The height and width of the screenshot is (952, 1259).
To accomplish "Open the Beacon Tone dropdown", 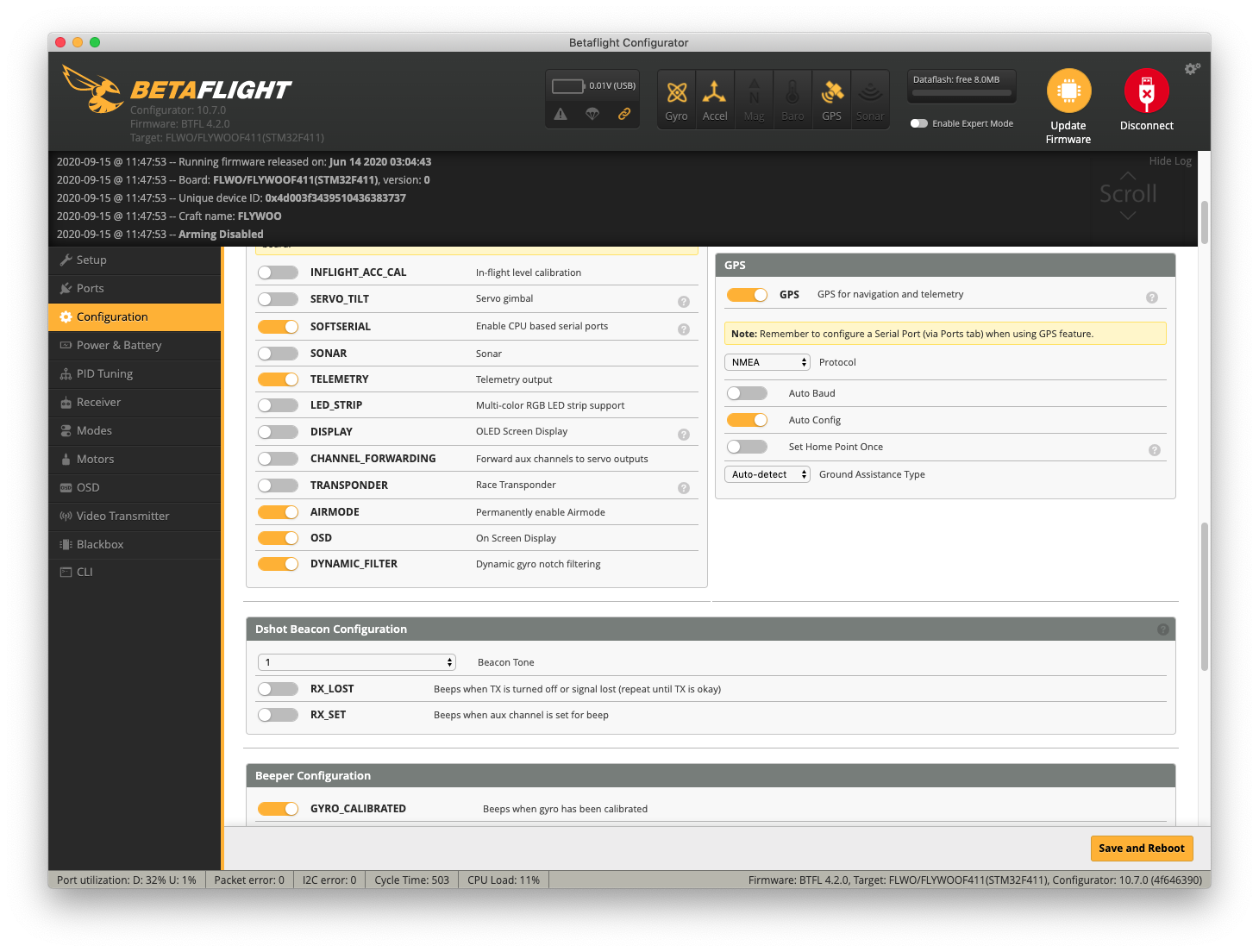I will point(357,662).
